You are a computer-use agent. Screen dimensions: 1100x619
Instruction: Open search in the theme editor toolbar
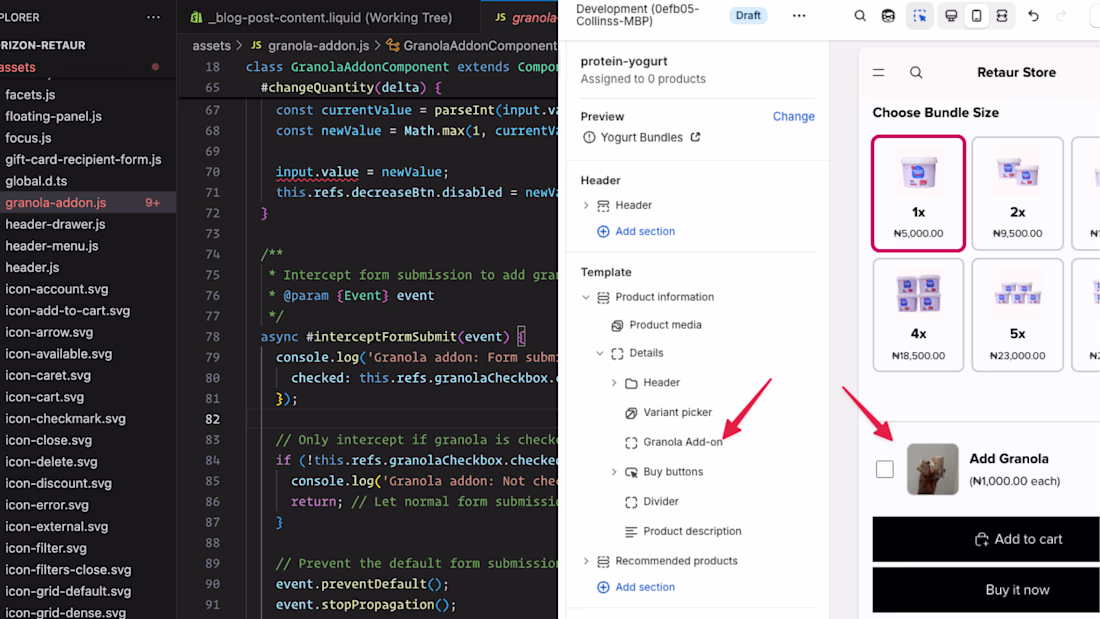(860, 16)
